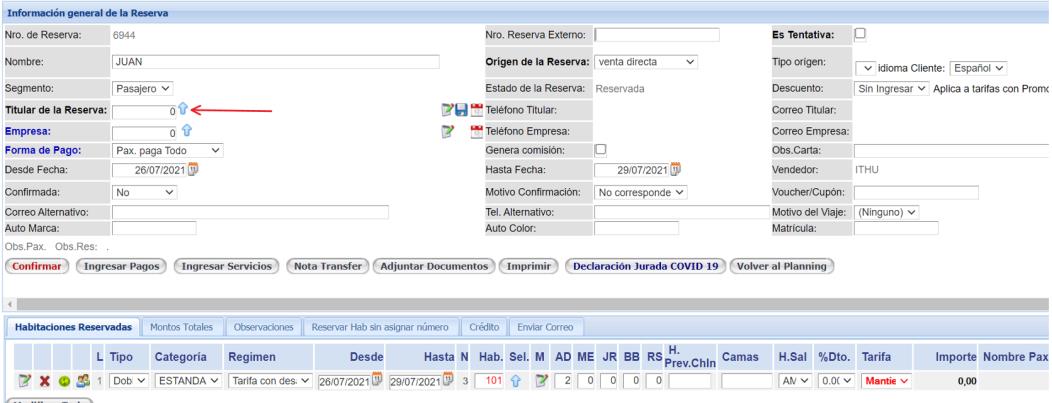Toggle the Es Tentativa checkbox
This screenshot has height=403, width=1052.
[859, 34]
